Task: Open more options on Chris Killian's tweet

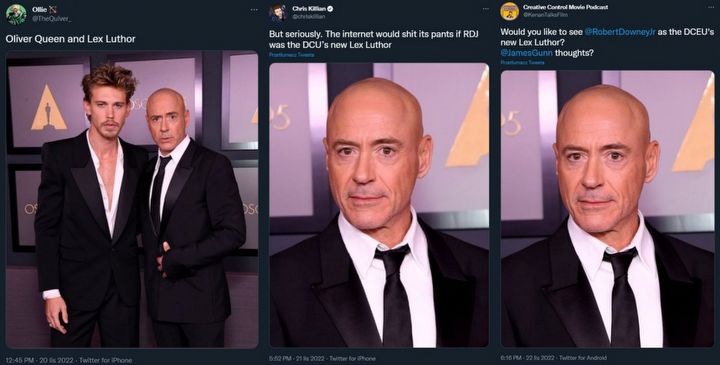Action: coord(484,9)
